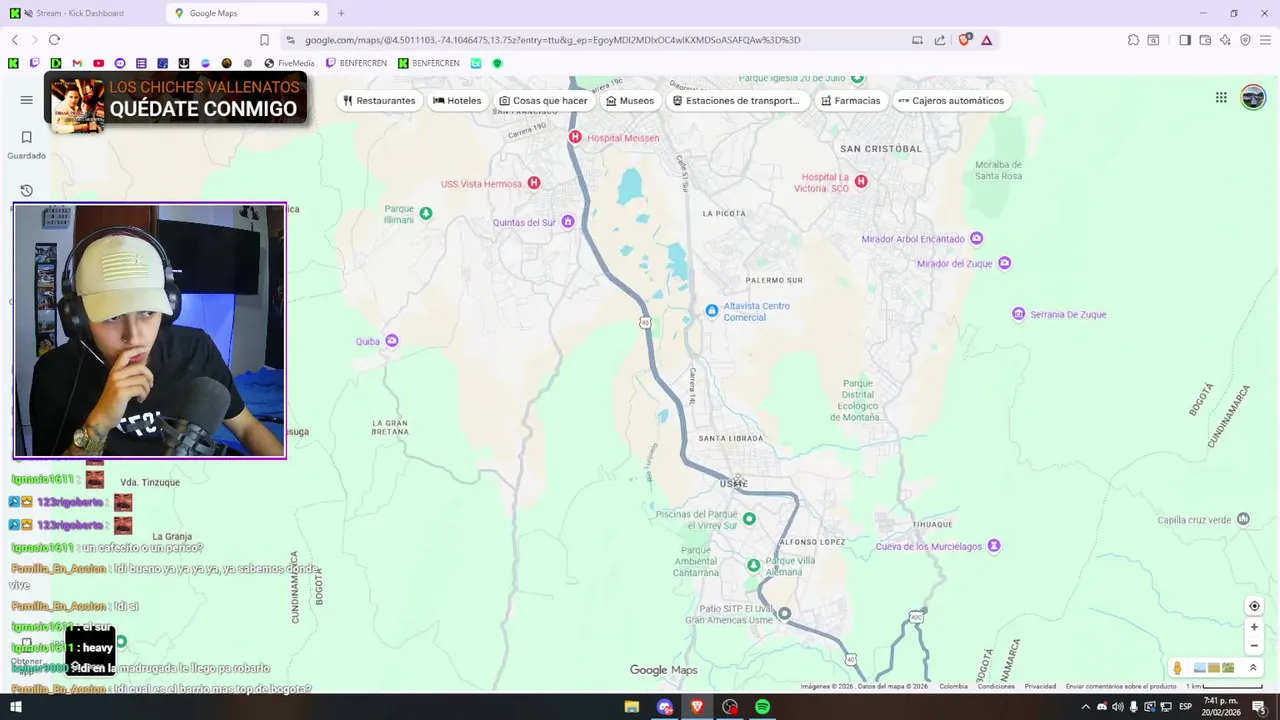The image size is (1280, 720).
Task: Open the browser extensions puzzle icon
Action: [x=1133, y=40]
